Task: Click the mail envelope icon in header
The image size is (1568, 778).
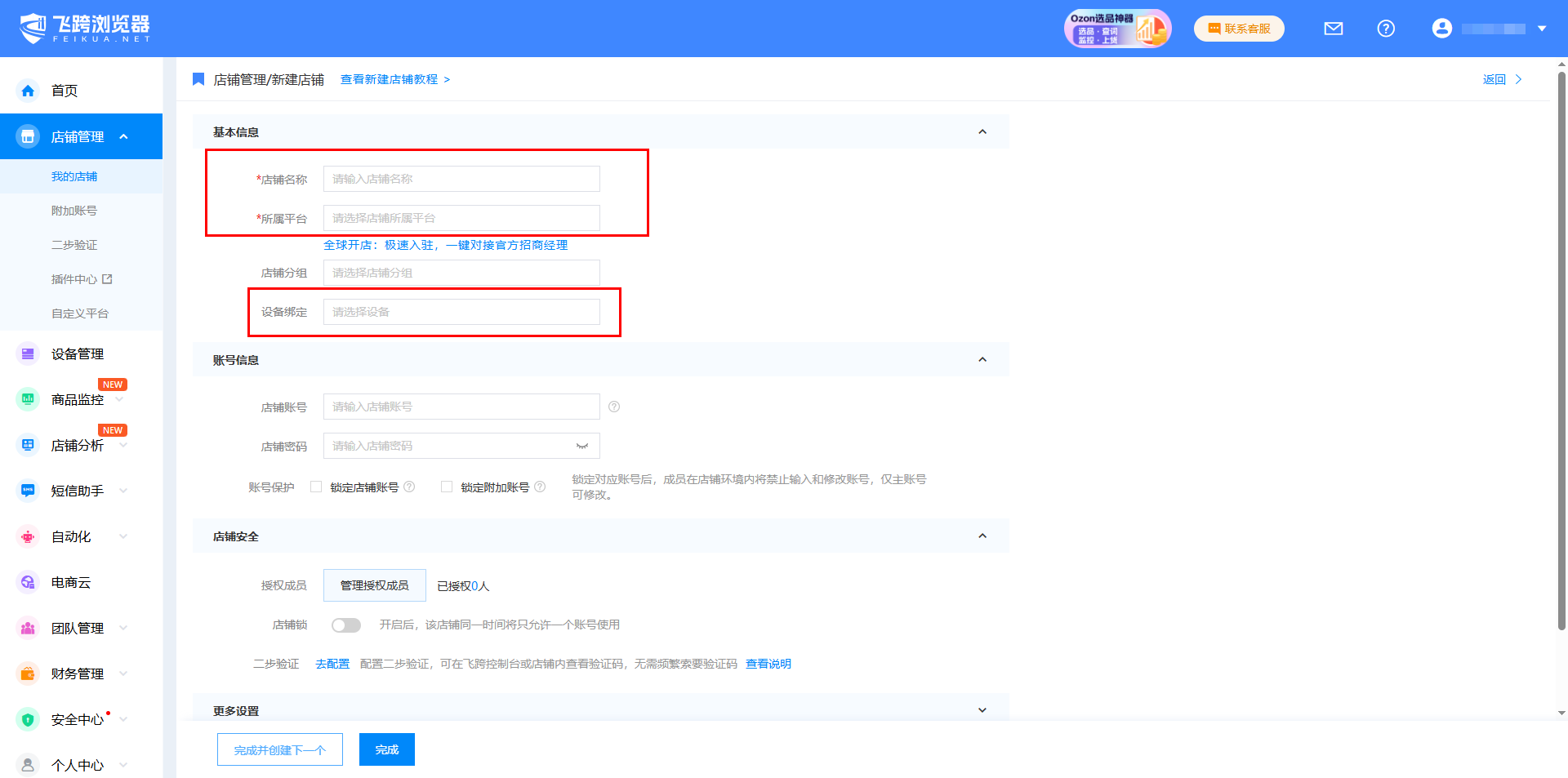Action: (x=1333, y=29)
